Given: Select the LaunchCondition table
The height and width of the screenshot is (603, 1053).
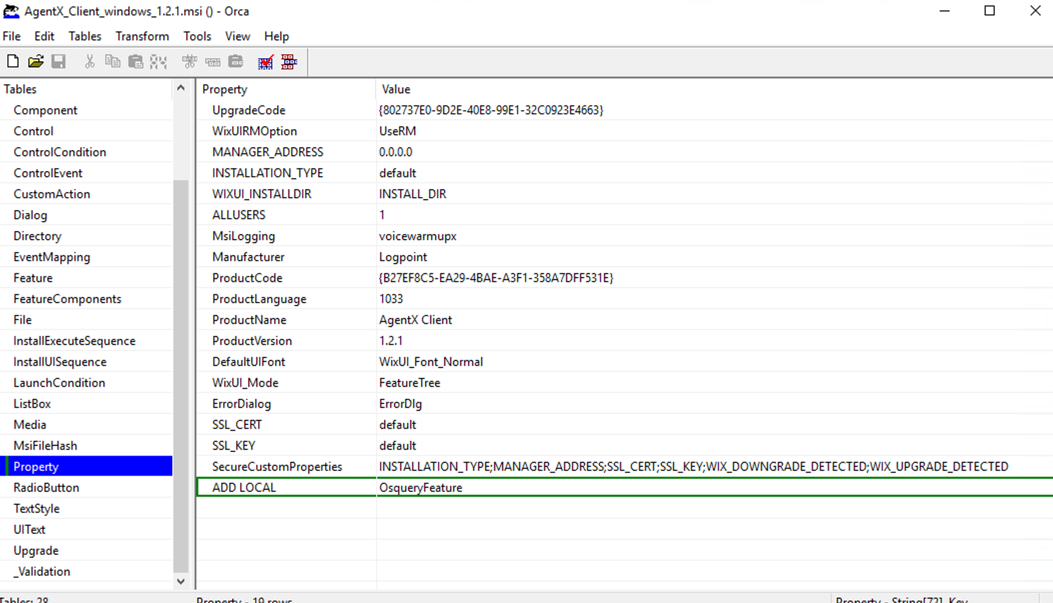Looking at the screenshot, I should [59, 383].
